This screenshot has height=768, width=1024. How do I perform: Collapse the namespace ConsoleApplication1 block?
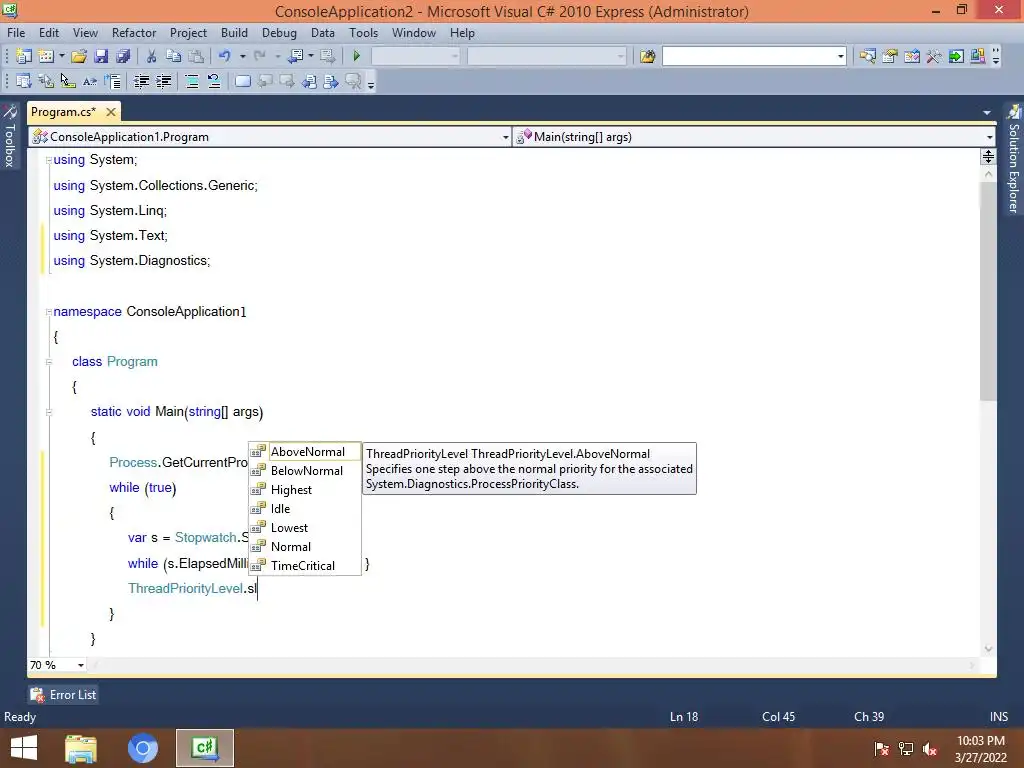(x=49, y=312)
